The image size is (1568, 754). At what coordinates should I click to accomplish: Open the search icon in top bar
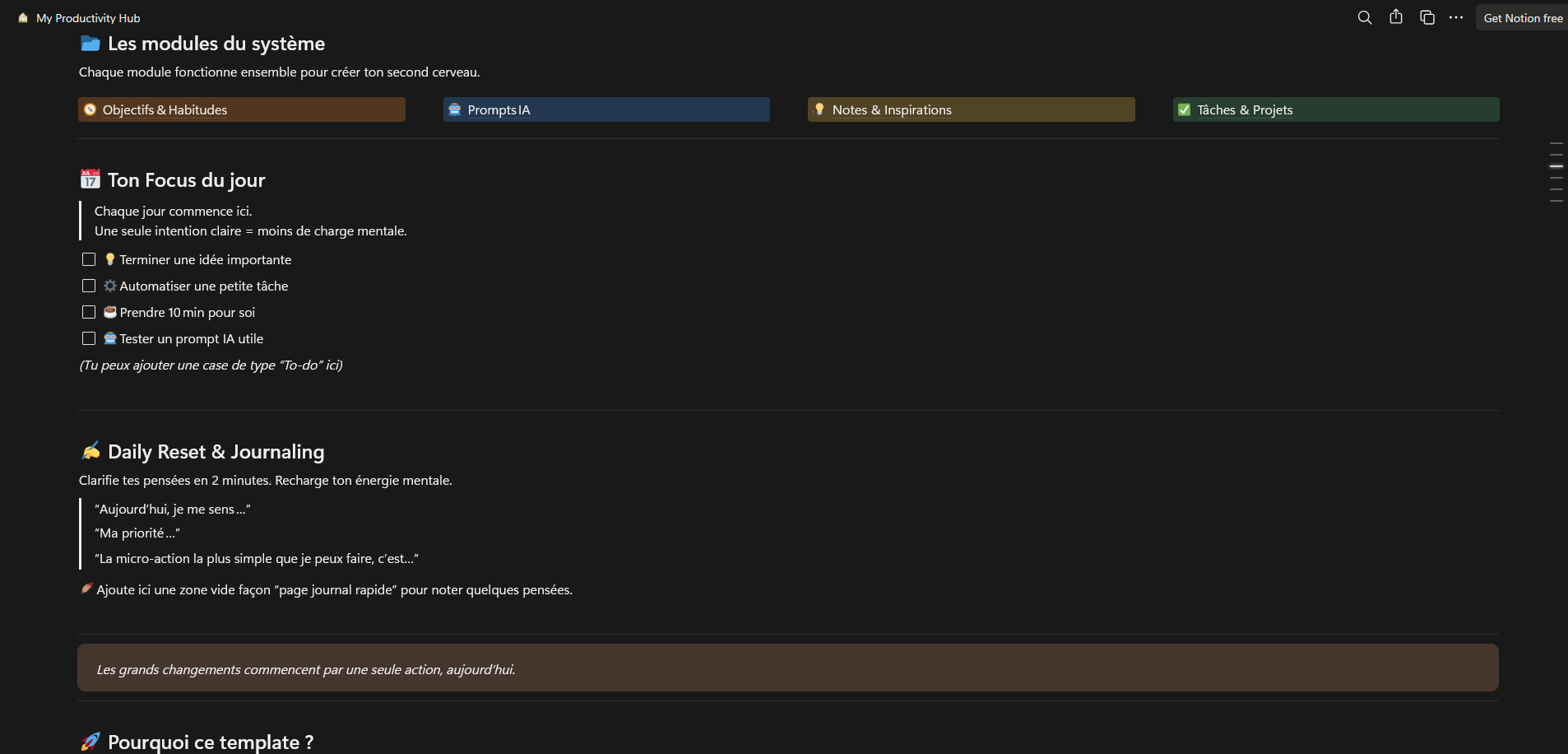1364,17
